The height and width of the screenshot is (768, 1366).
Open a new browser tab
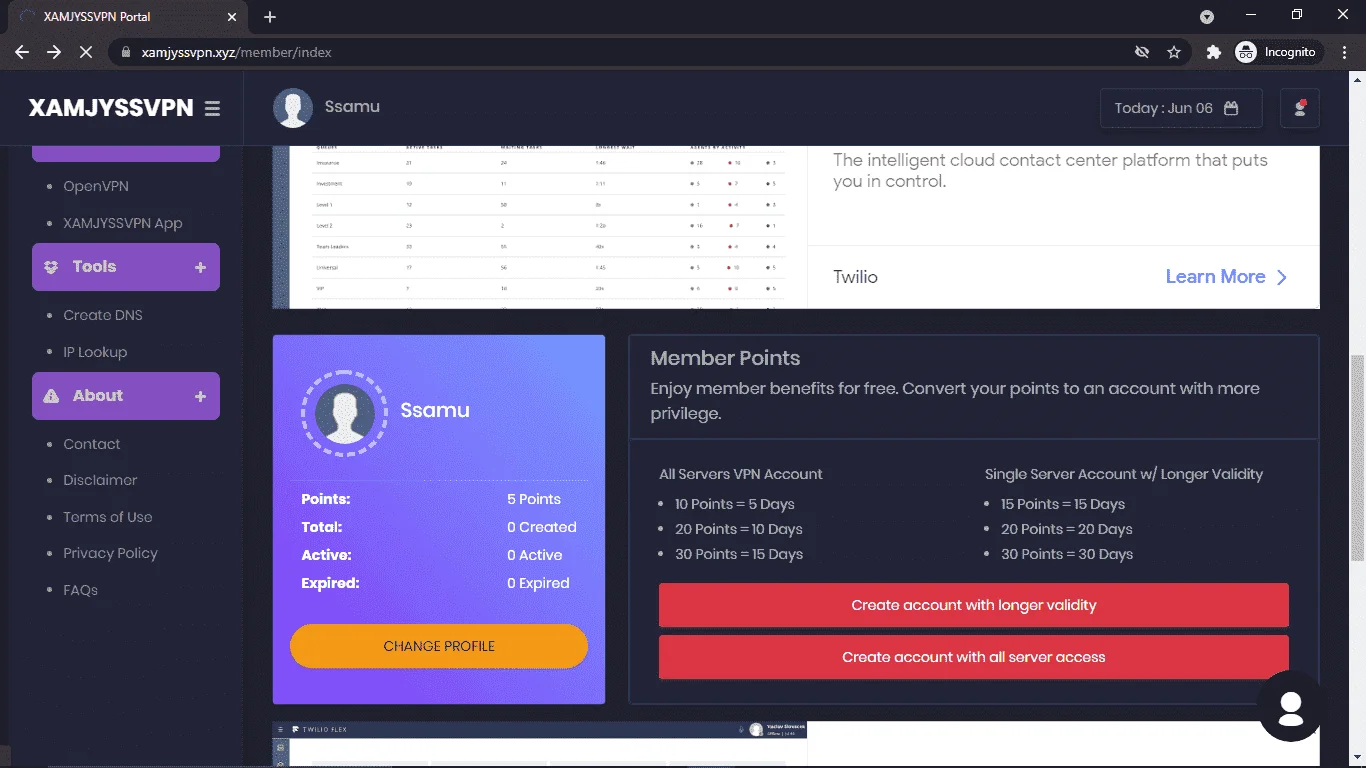click(270, 17)
